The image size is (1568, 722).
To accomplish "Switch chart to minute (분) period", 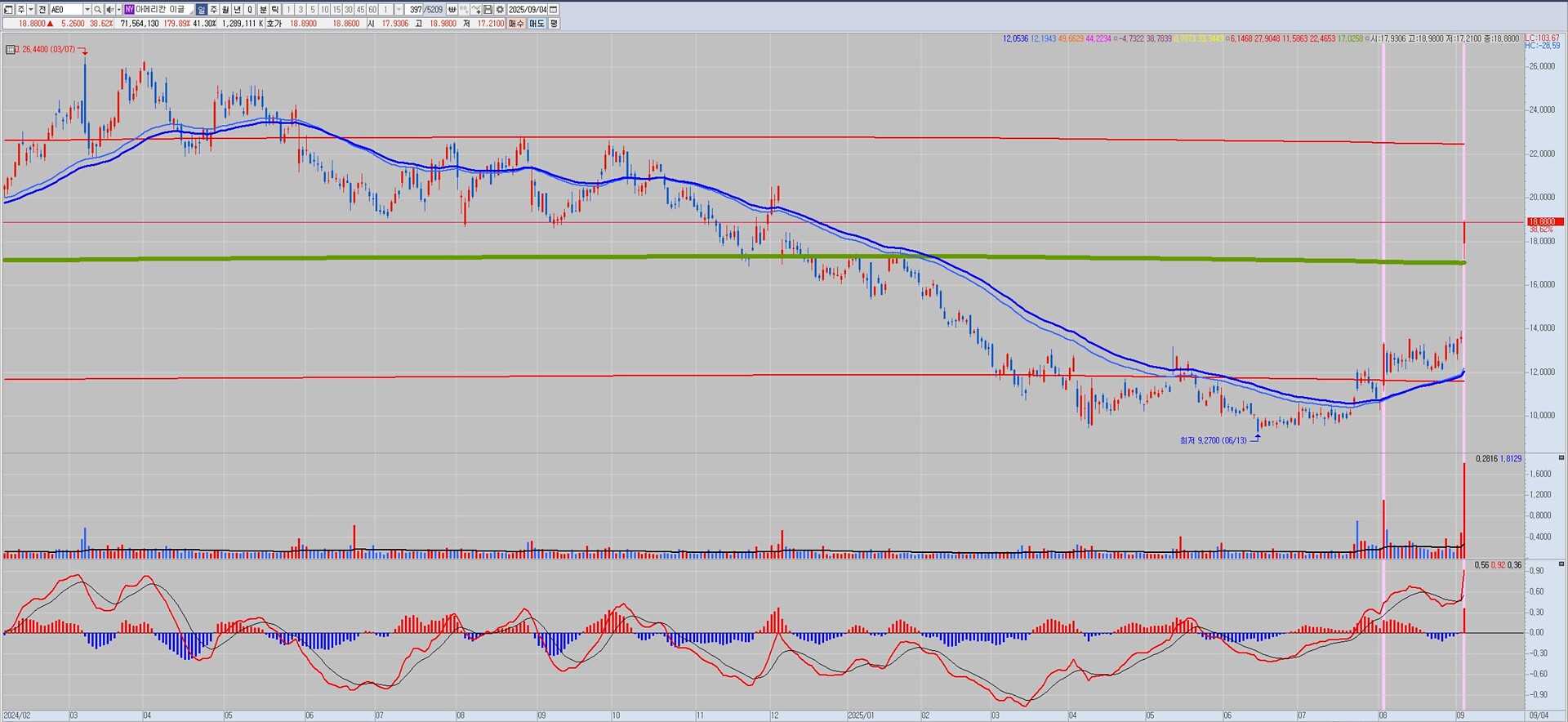I will point(263,10).
